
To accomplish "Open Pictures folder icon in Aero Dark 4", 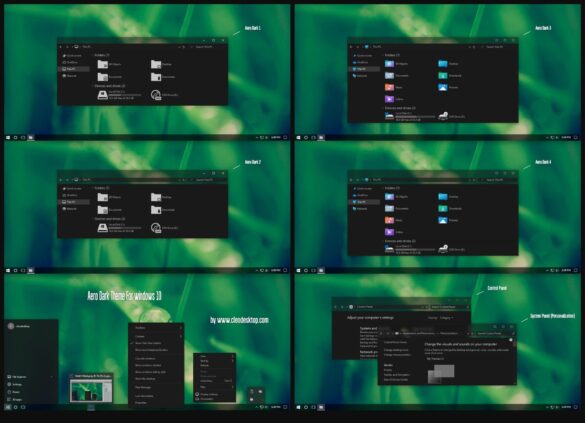I will tap(442, 220).
